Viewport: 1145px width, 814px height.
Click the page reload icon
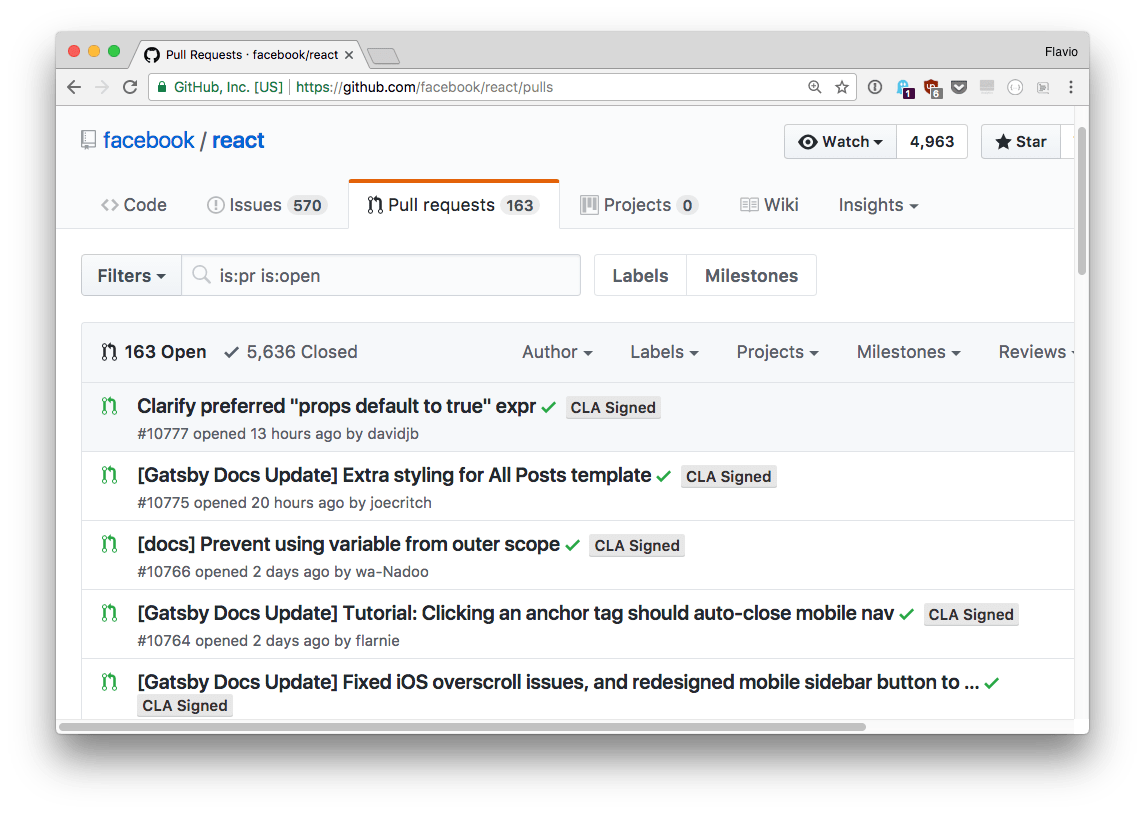(130, 87)
